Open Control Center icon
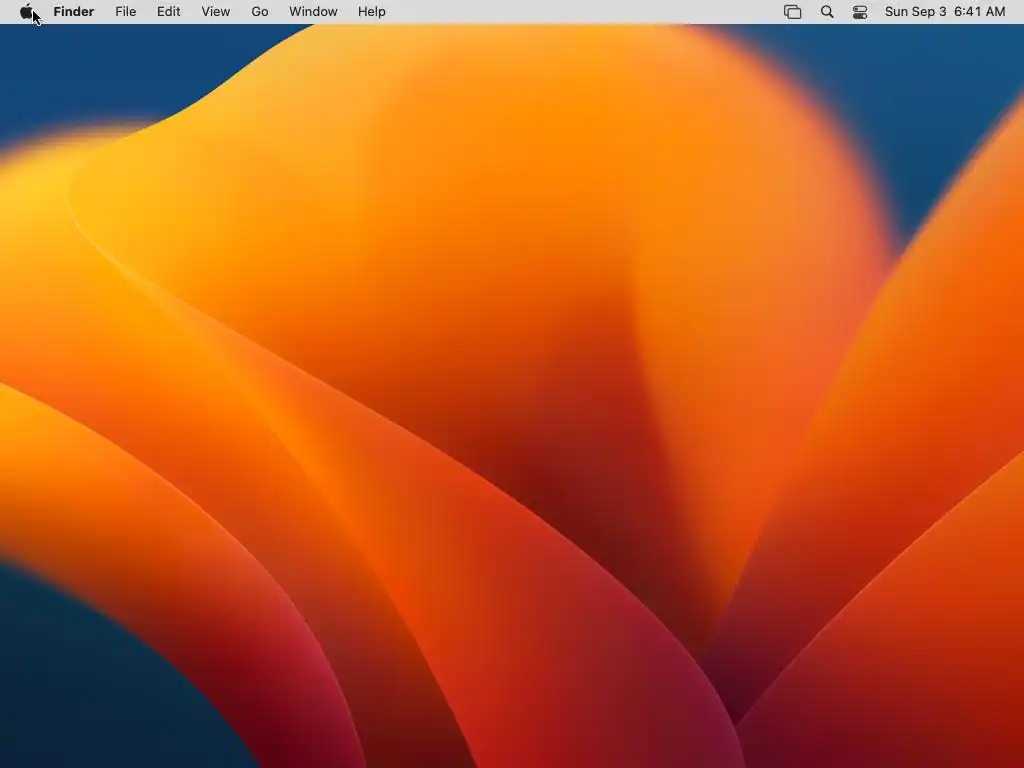The height and width of the screenshot is (768, 1024). [x=860, y=12]
